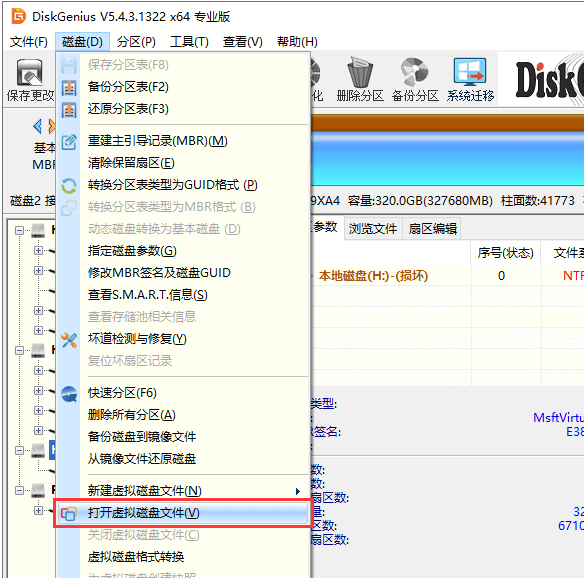Viewport: 587px width, 578px height.
Task: Click the icon beside 重建主引导记录(MBR)
Action: pos(69,142)
